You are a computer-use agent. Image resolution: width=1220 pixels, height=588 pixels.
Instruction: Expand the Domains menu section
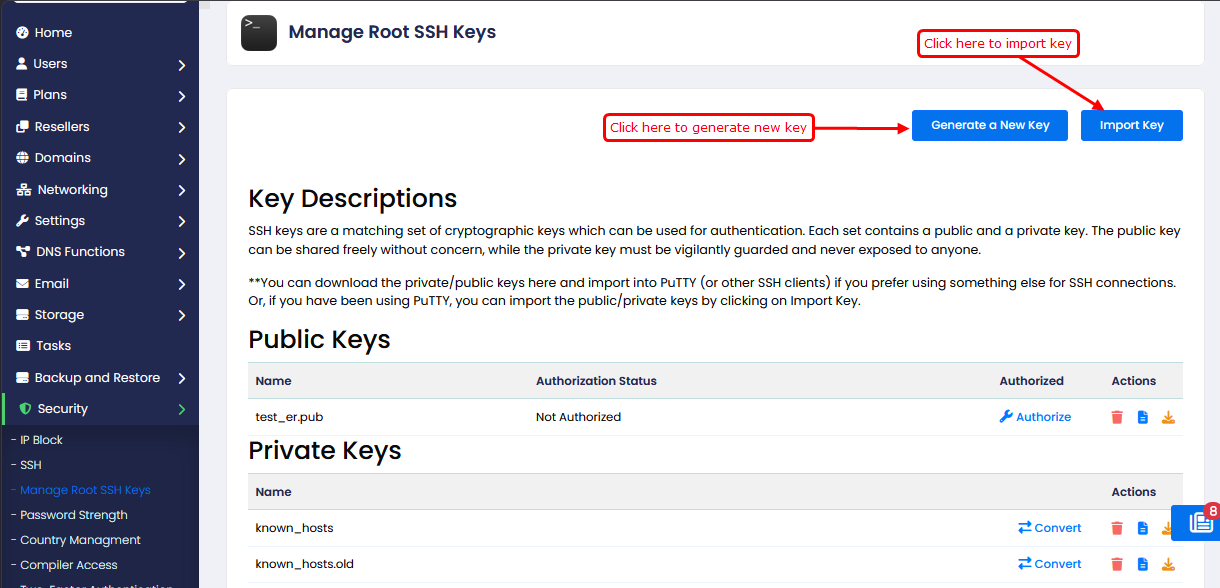pos(100,158)
